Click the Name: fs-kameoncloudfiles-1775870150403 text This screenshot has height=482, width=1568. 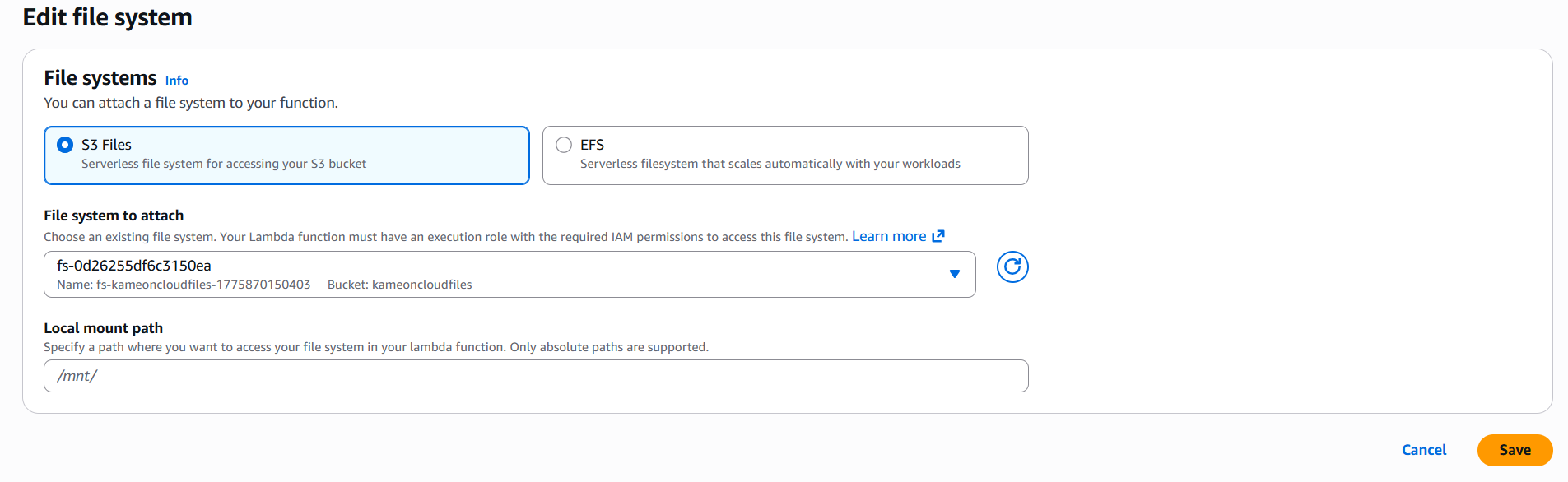184,285
